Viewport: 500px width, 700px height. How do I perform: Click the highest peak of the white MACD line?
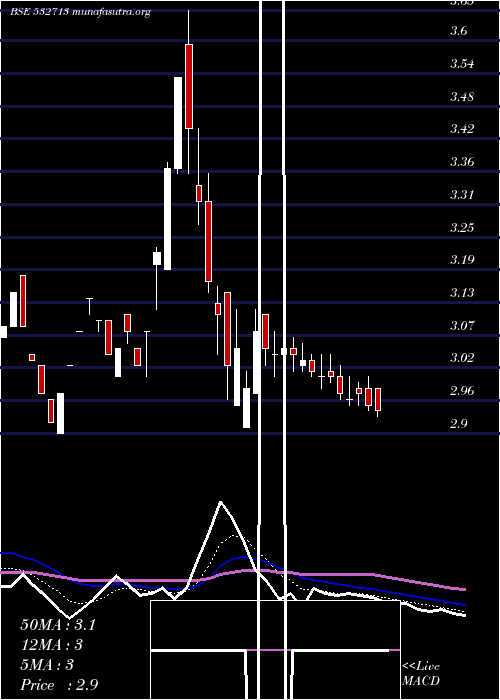point(221,502)
